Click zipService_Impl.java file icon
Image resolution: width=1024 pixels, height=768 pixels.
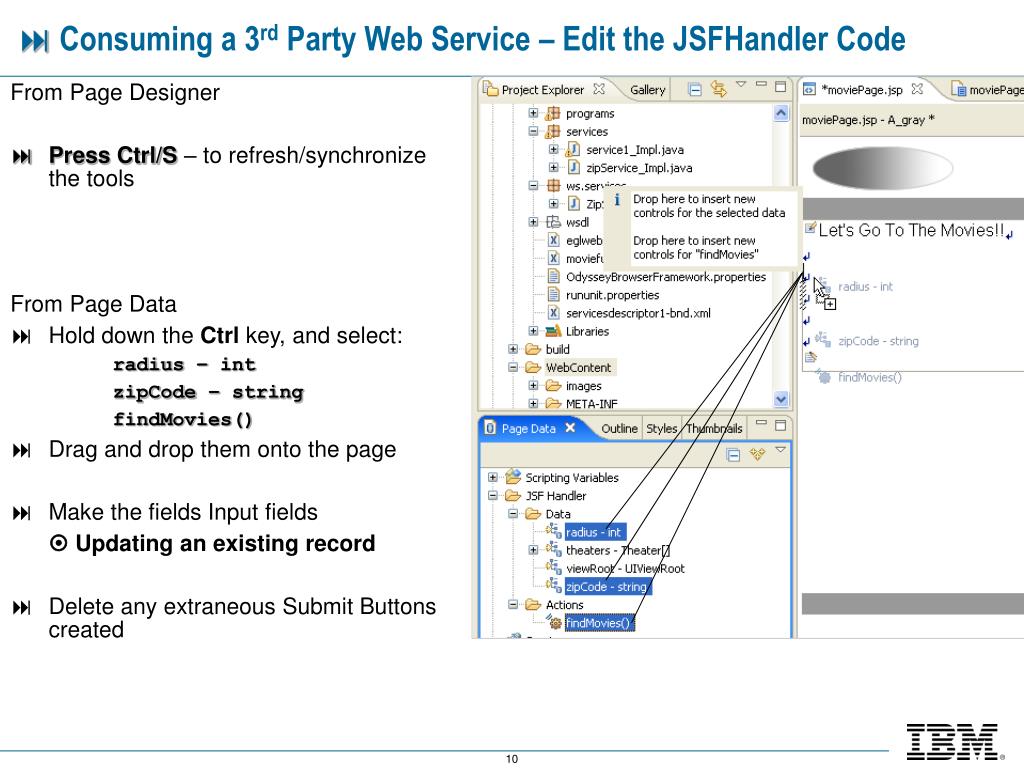[573, 168]
